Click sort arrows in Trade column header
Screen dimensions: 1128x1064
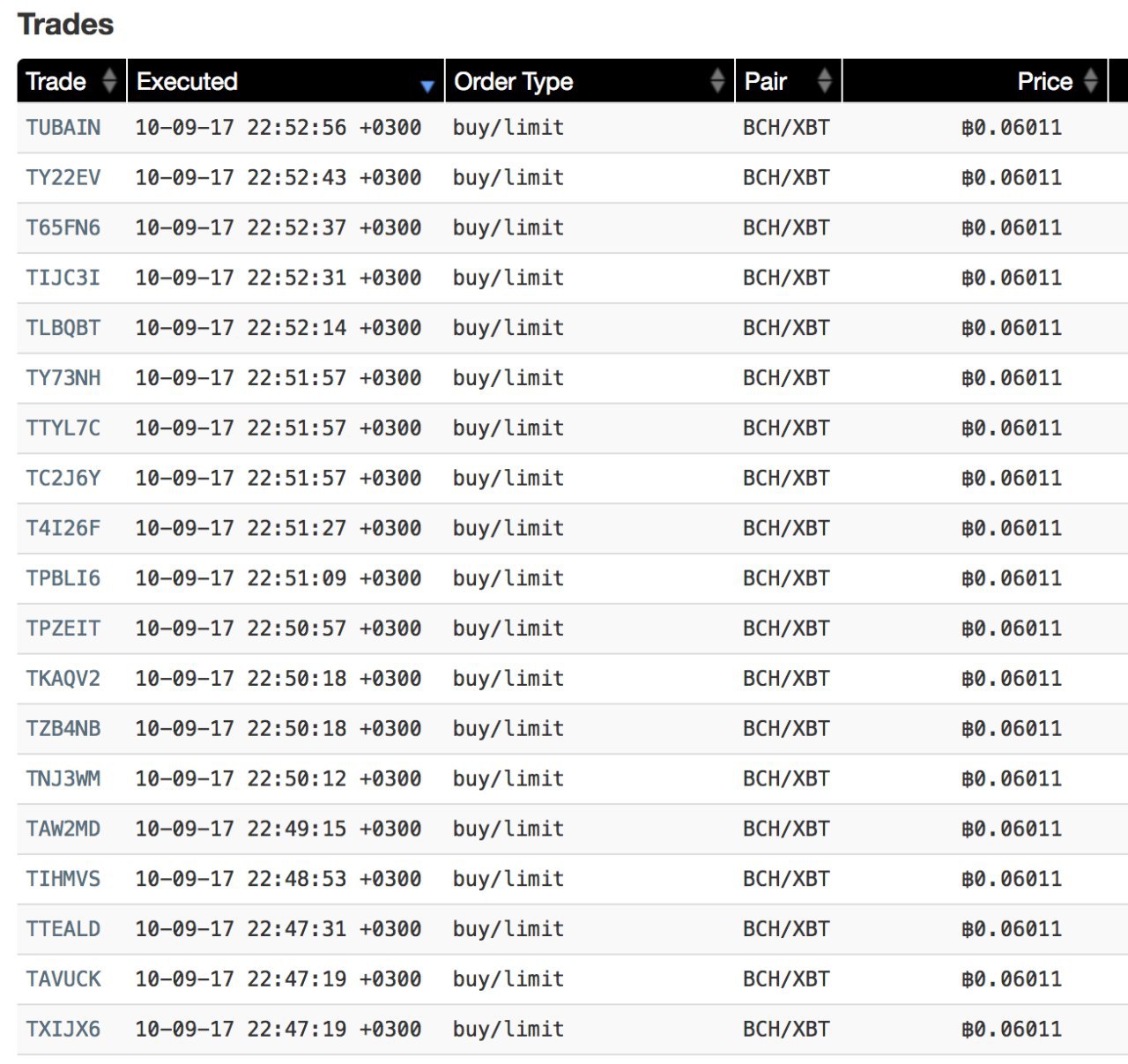pos(109,81)
